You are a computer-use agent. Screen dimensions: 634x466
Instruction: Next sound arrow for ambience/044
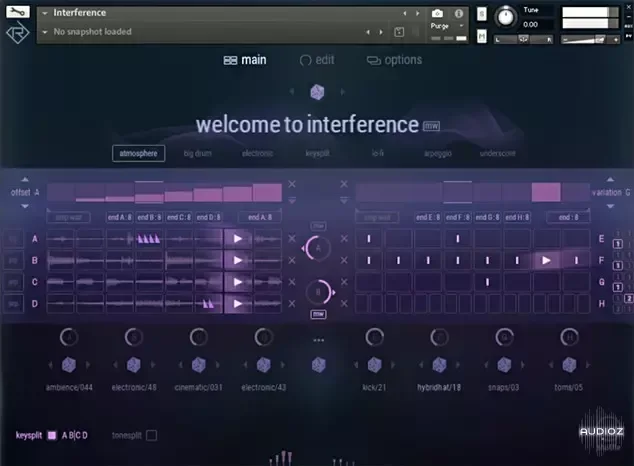tap(88, 365)
